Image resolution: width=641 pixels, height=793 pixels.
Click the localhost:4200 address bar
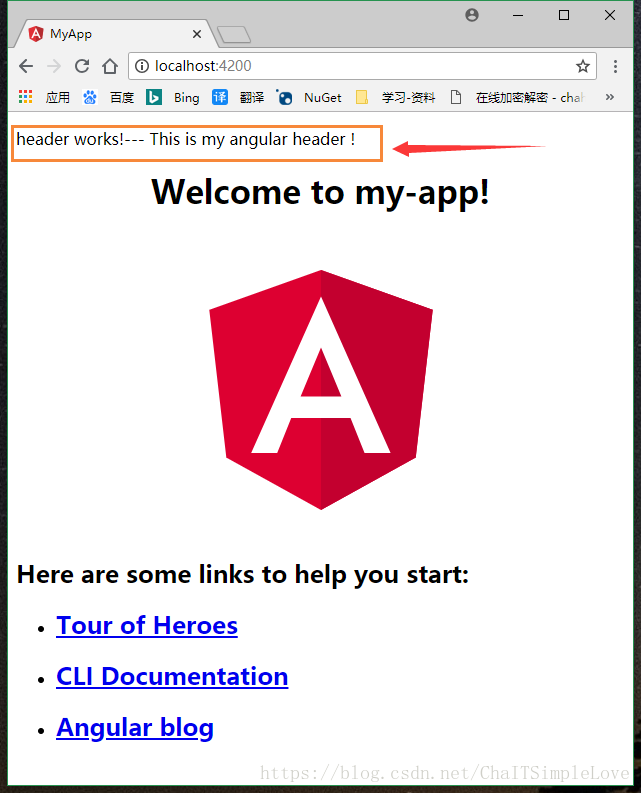point(362,66)
